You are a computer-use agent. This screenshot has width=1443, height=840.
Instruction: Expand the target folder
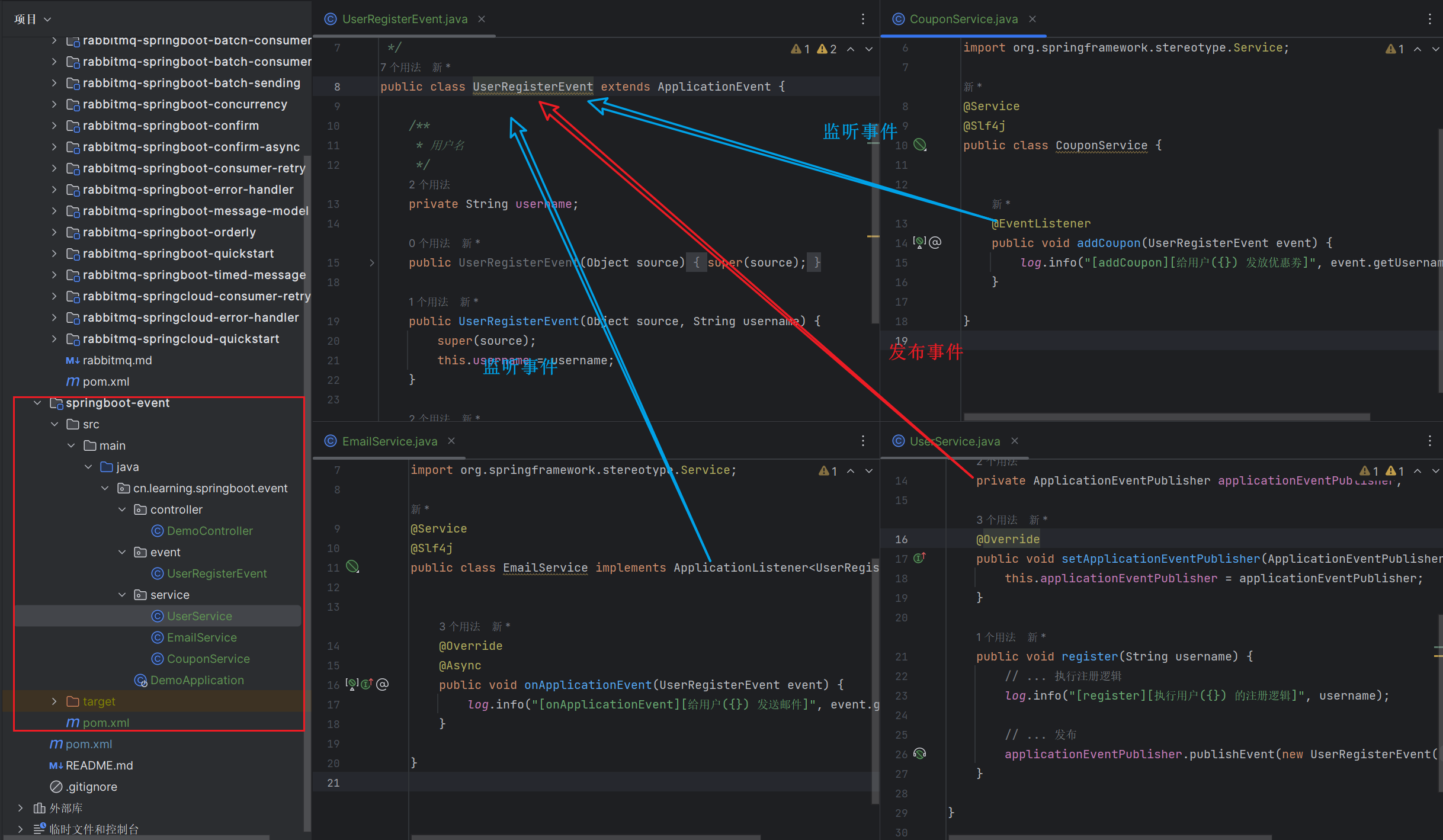coord(54,701)
